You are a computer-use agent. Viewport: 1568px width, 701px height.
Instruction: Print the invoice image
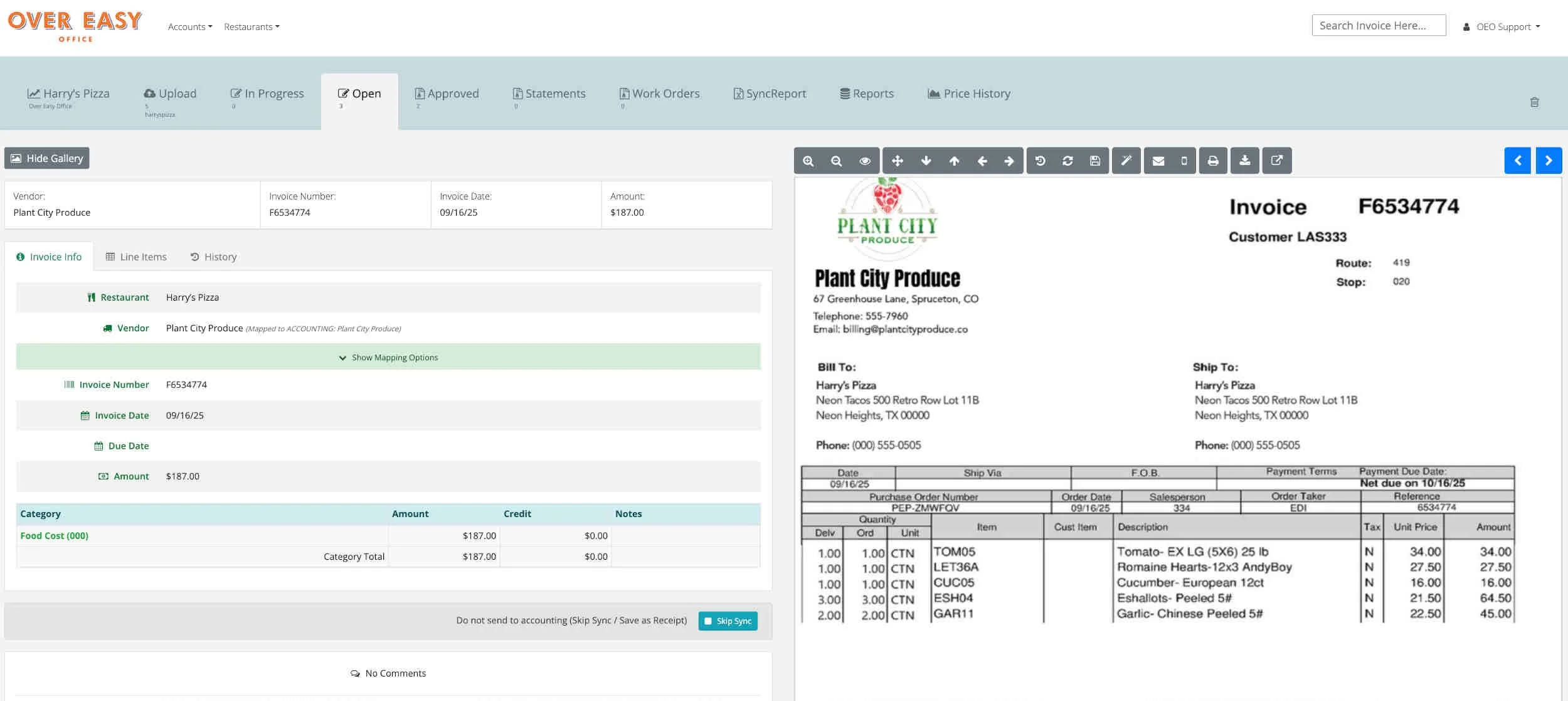tap(1213, 161)
